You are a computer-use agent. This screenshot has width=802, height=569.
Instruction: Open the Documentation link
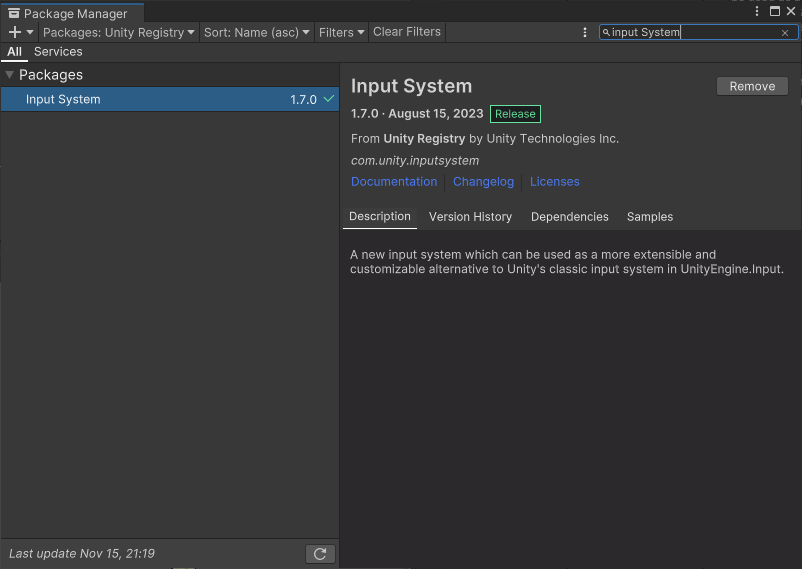click(394, 182)
